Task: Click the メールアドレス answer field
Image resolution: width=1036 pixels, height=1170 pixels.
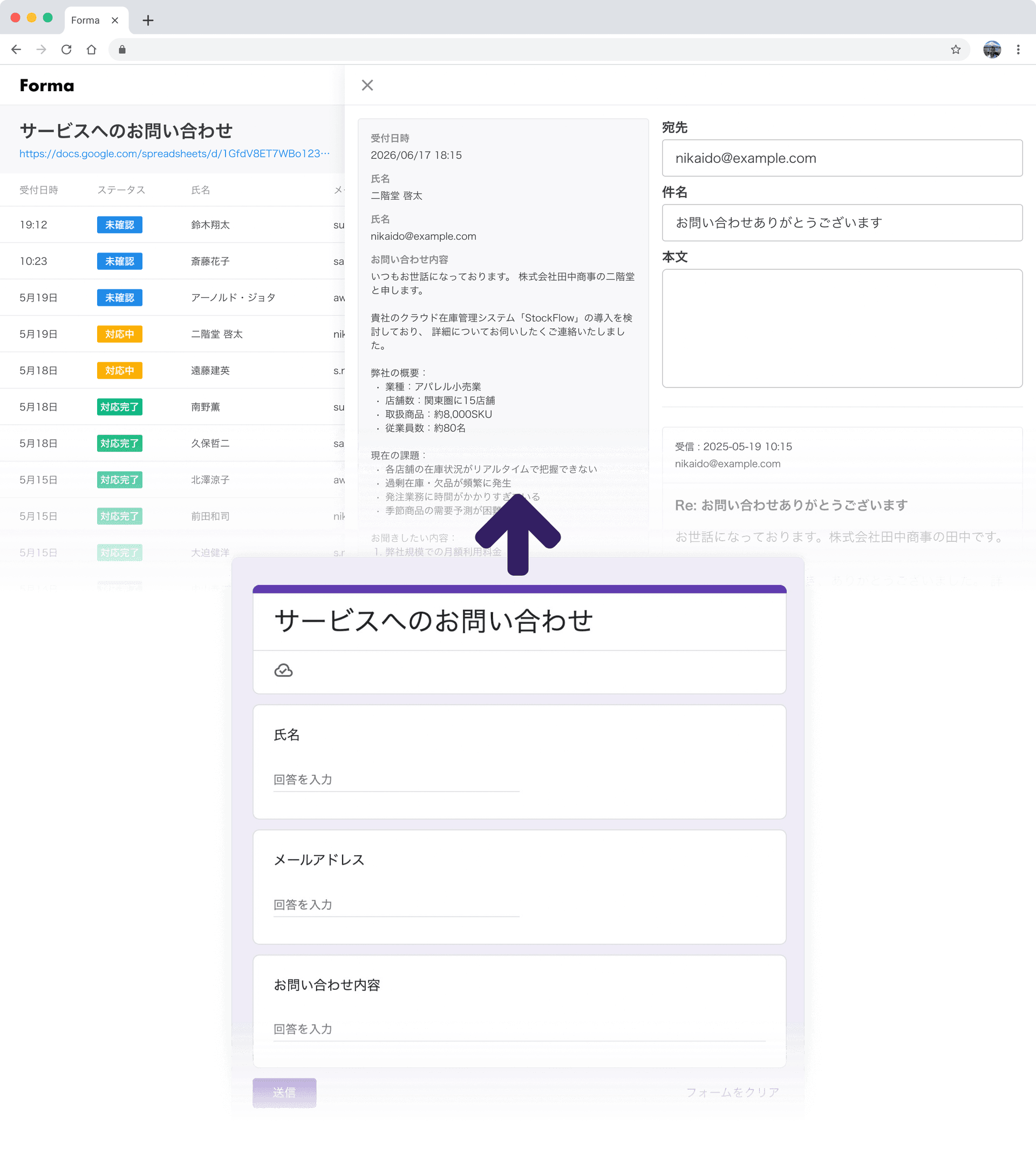Action: (396, 905)
